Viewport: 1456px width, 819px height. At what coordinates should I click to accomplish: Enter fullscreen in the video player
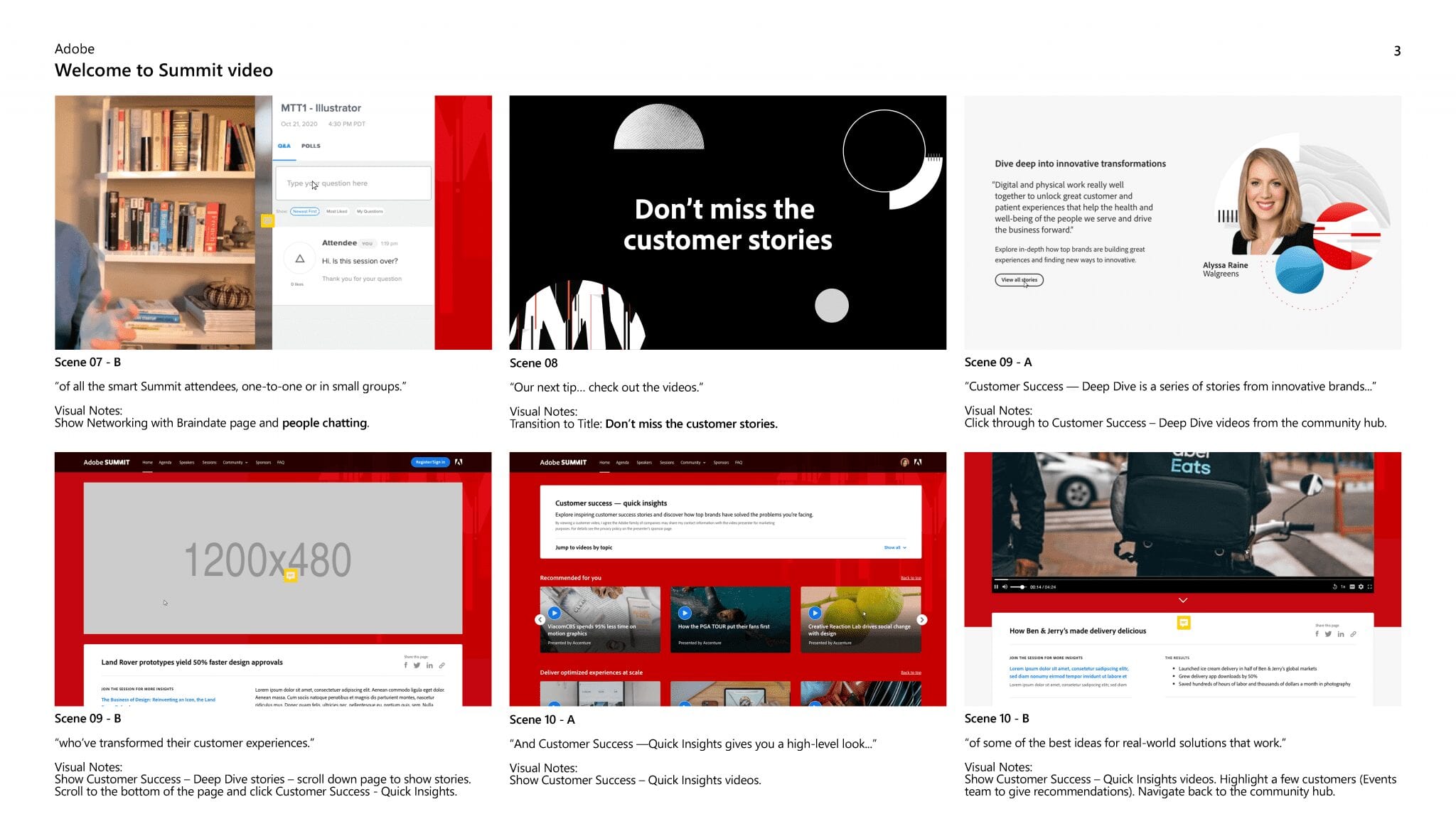[1370, 587]
